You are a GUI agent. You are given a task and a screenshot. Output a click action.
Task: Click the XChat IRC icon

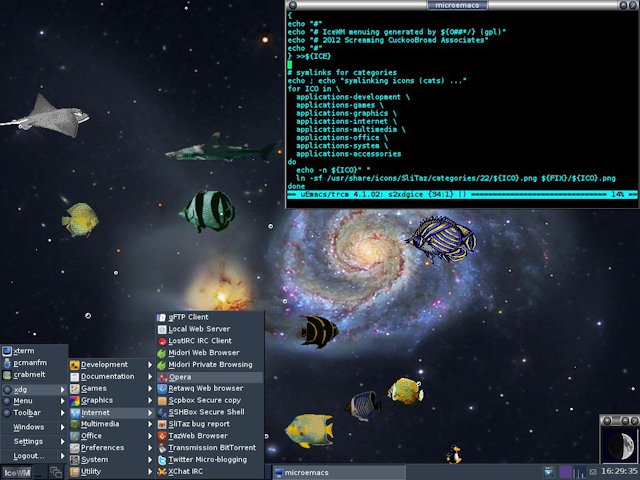click(x=162, y=471)
